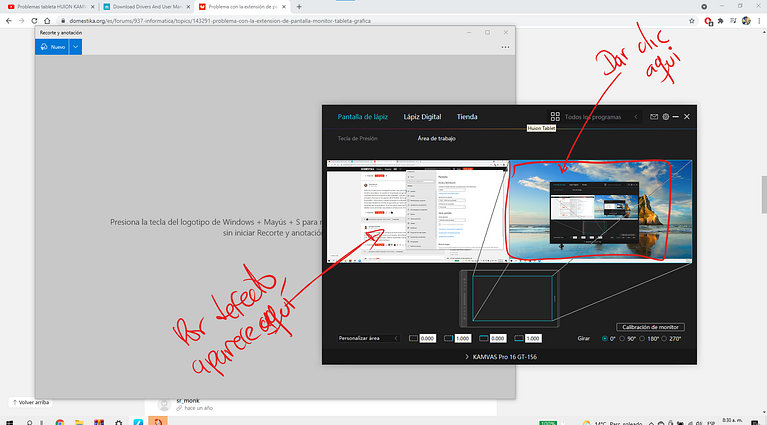Select the 180° rotation radio button
The image size is (767, 425).
click(x=642, y=338)
